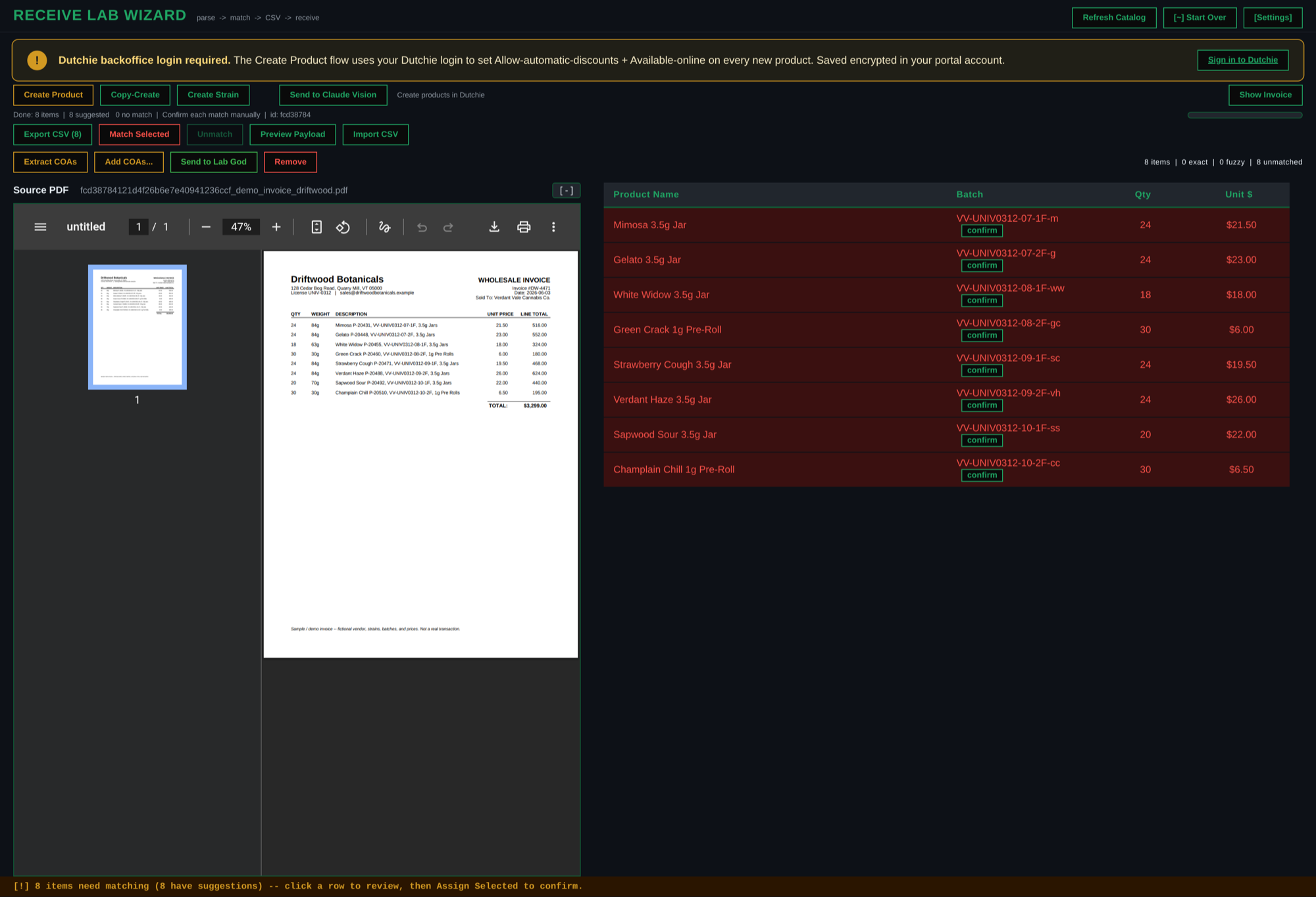Confirm the Verdant Haze 3.5g Jar match

point(982,405)
